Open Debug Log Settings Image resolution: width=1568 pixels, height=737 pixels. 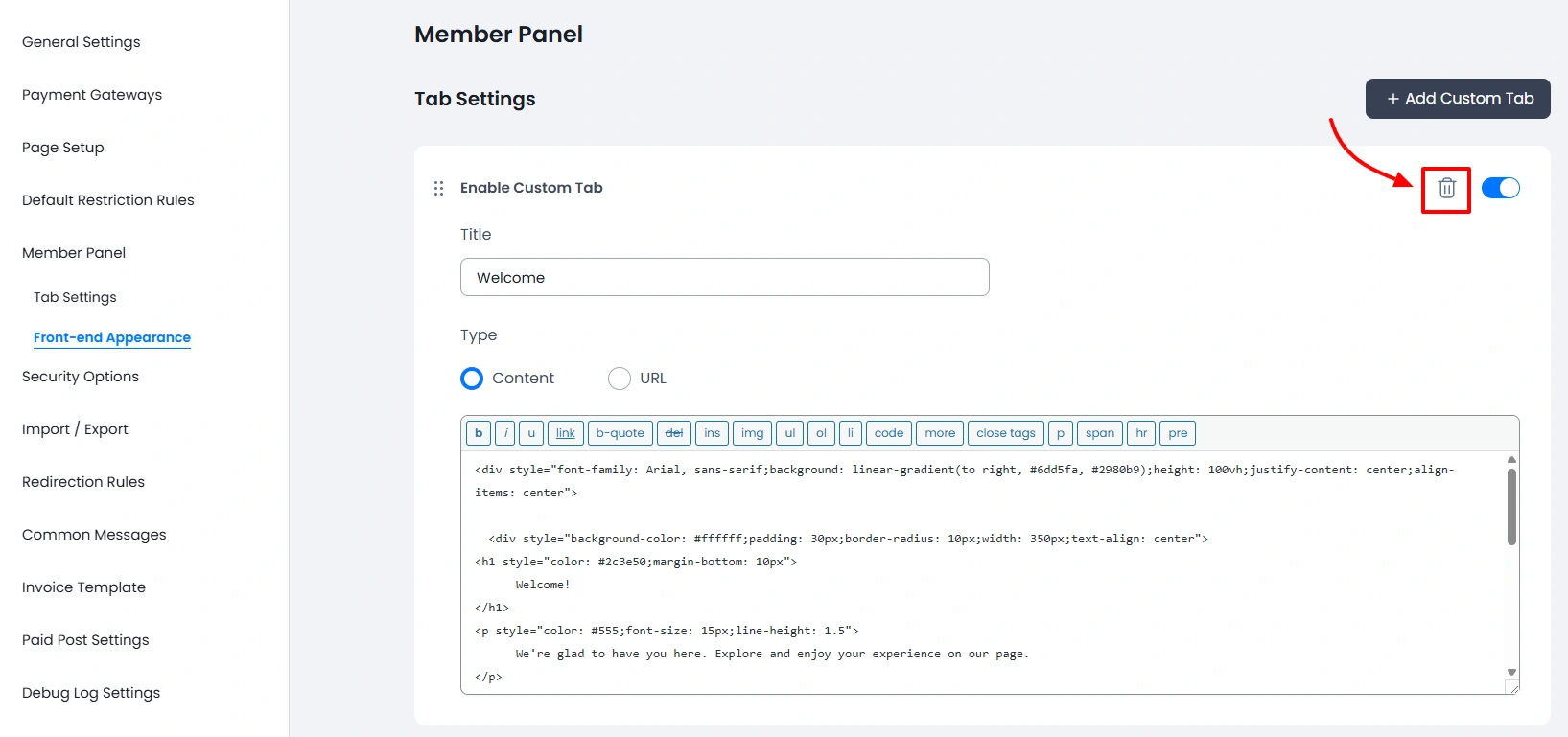[x=91, y=693]
